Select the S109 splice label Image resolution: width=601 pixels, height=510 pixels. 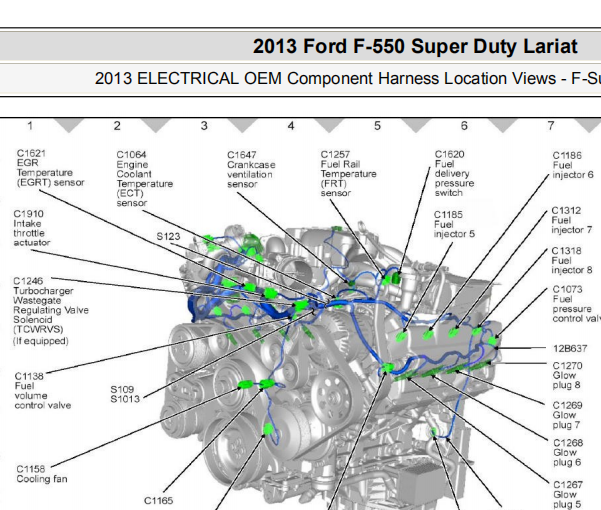tap(122, 389)
